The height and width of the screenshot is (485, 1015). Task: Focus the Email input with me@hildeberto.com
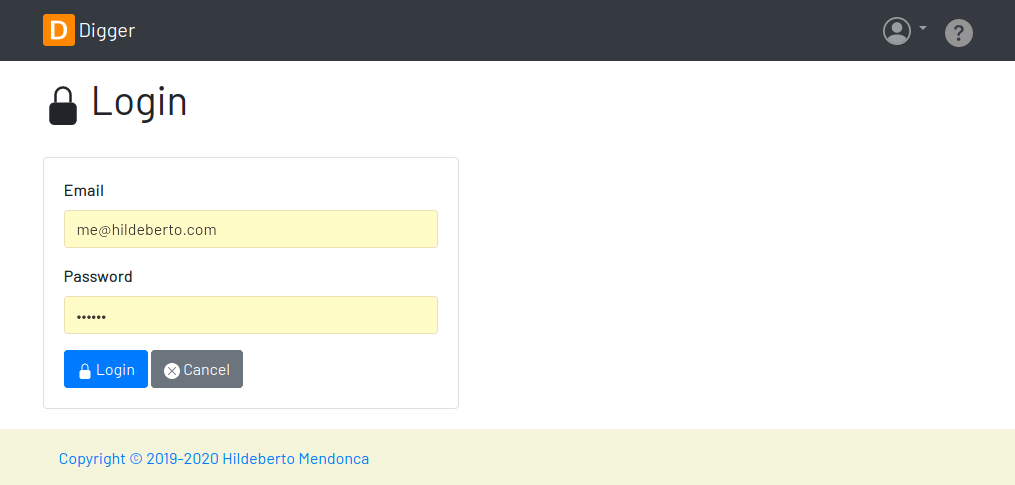pos(251,229)
